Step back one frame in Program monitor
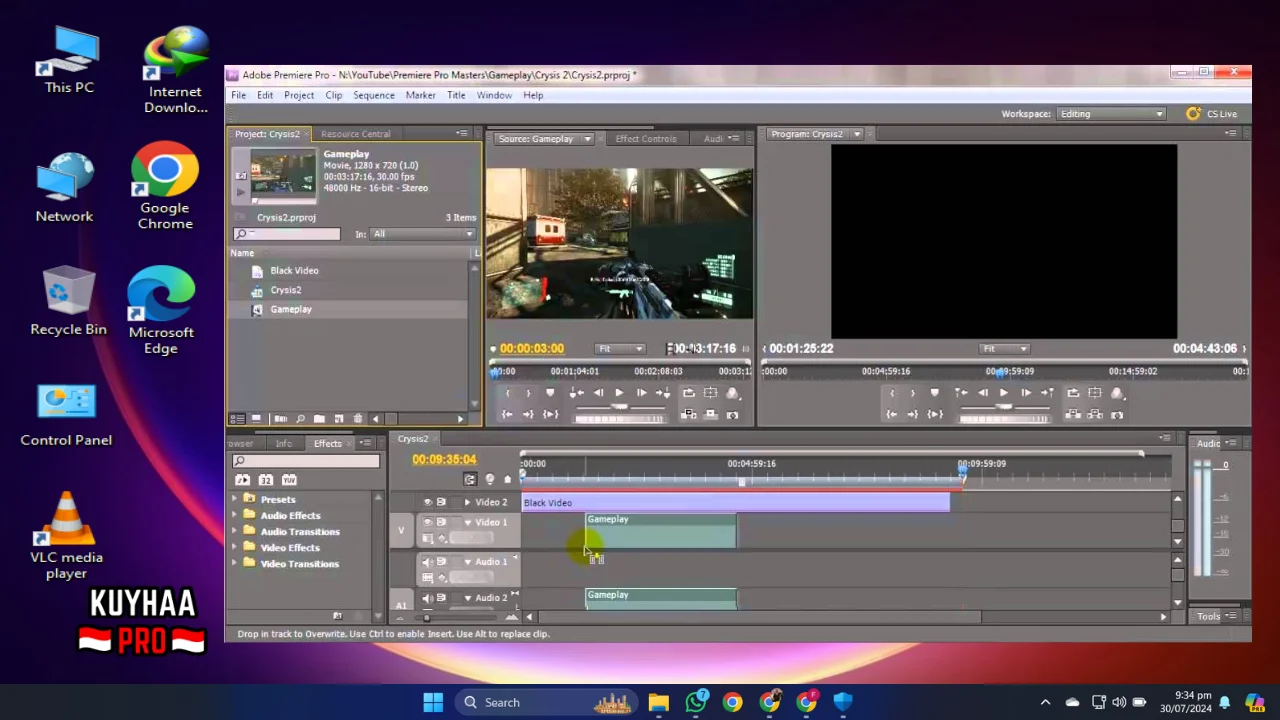This screenshot has width=1280, height=720. tap(982, 393)
